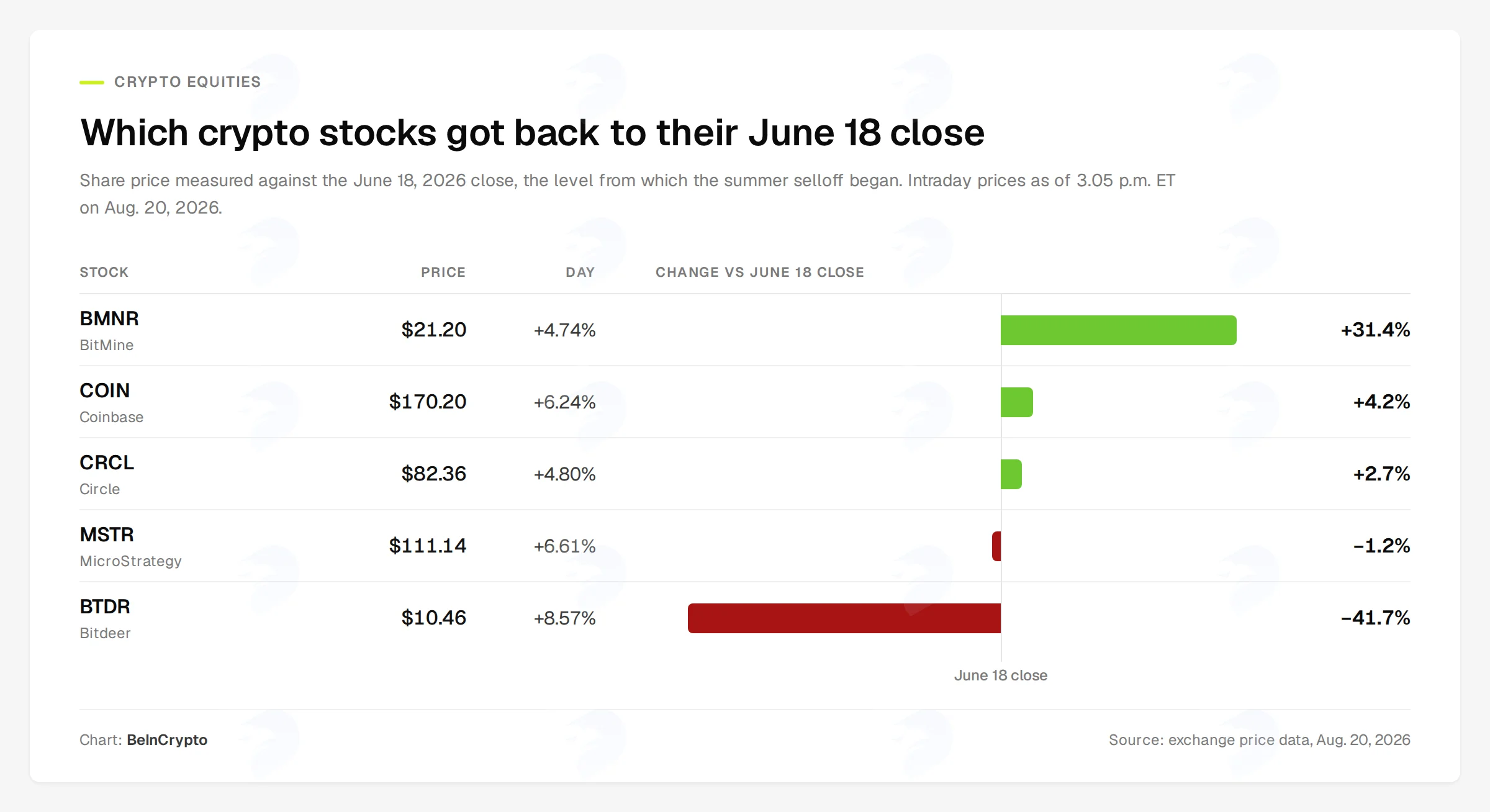
Task: Click the June 18 close axis label
Action: pos(1001,675)
